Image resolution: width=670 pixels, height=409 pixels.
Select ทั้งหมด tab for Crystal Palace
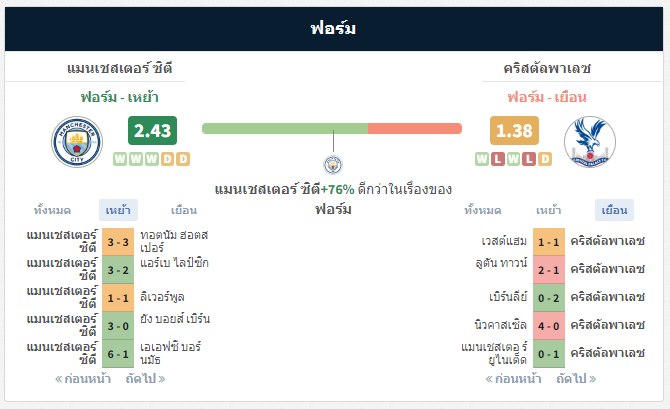pos(483,210)
